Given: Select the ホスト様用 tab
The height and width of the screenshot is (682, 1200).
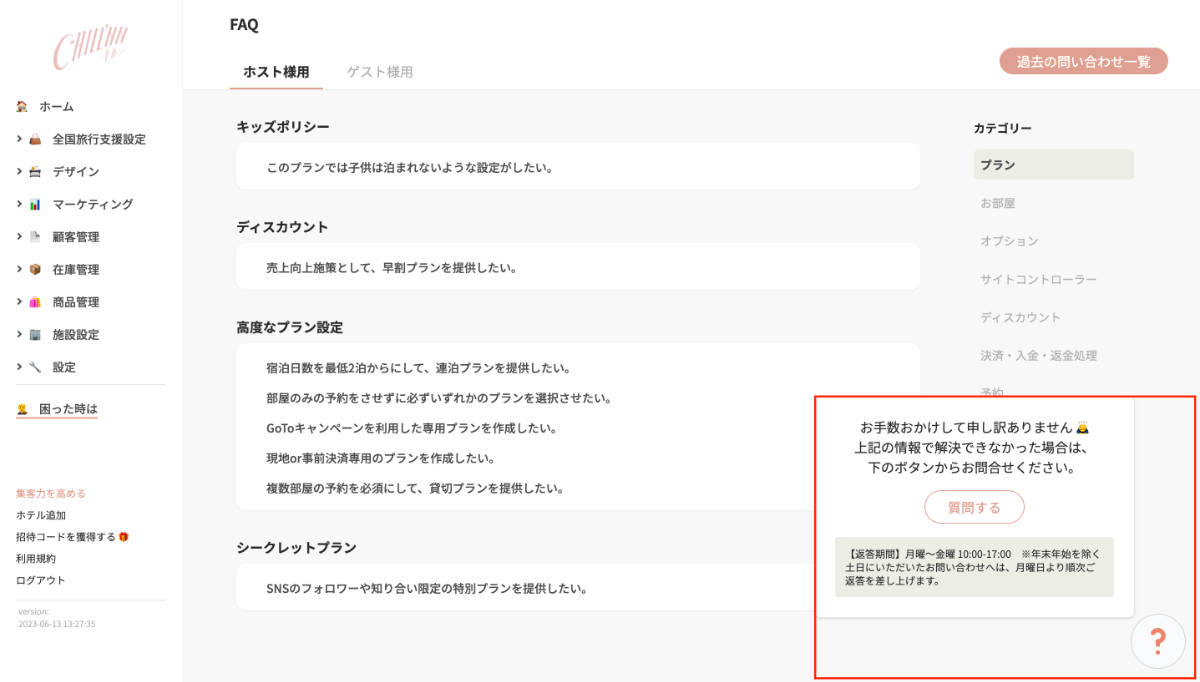Looking at the screenshot, I should tap(276, 72).
